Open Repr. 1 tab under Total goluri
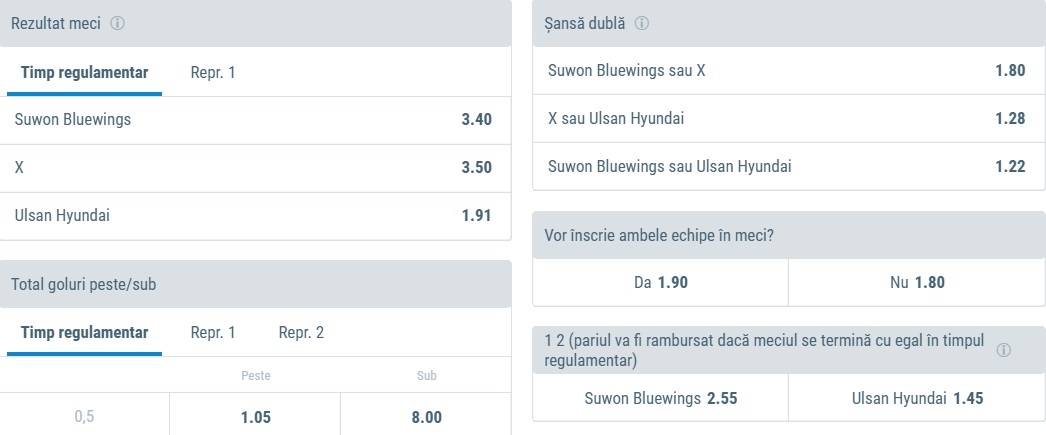Viewport: 1046px width, 435px height. (213, 333)
